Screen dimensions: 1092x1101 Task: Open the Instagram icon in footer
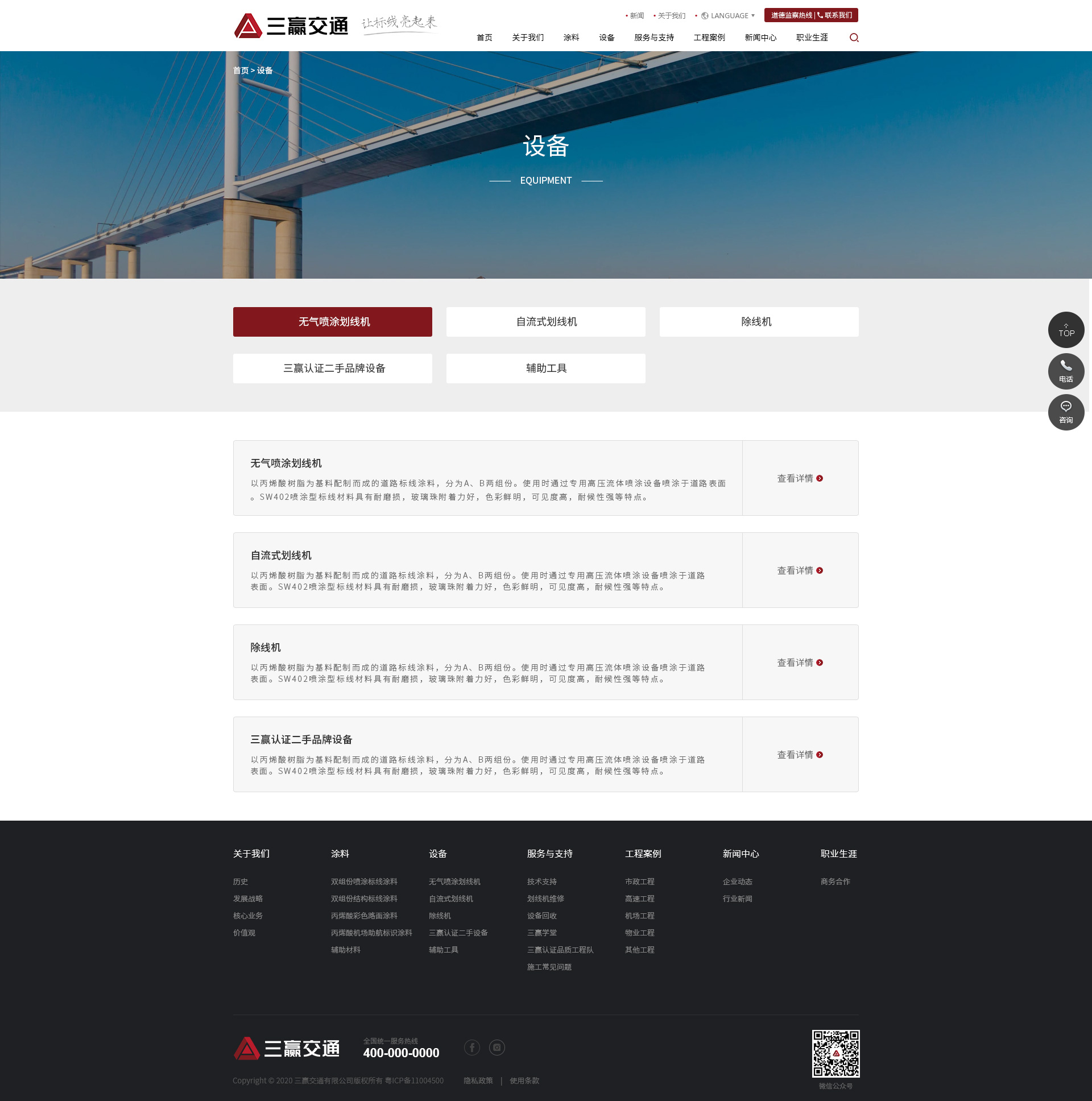pos(497,1048)
